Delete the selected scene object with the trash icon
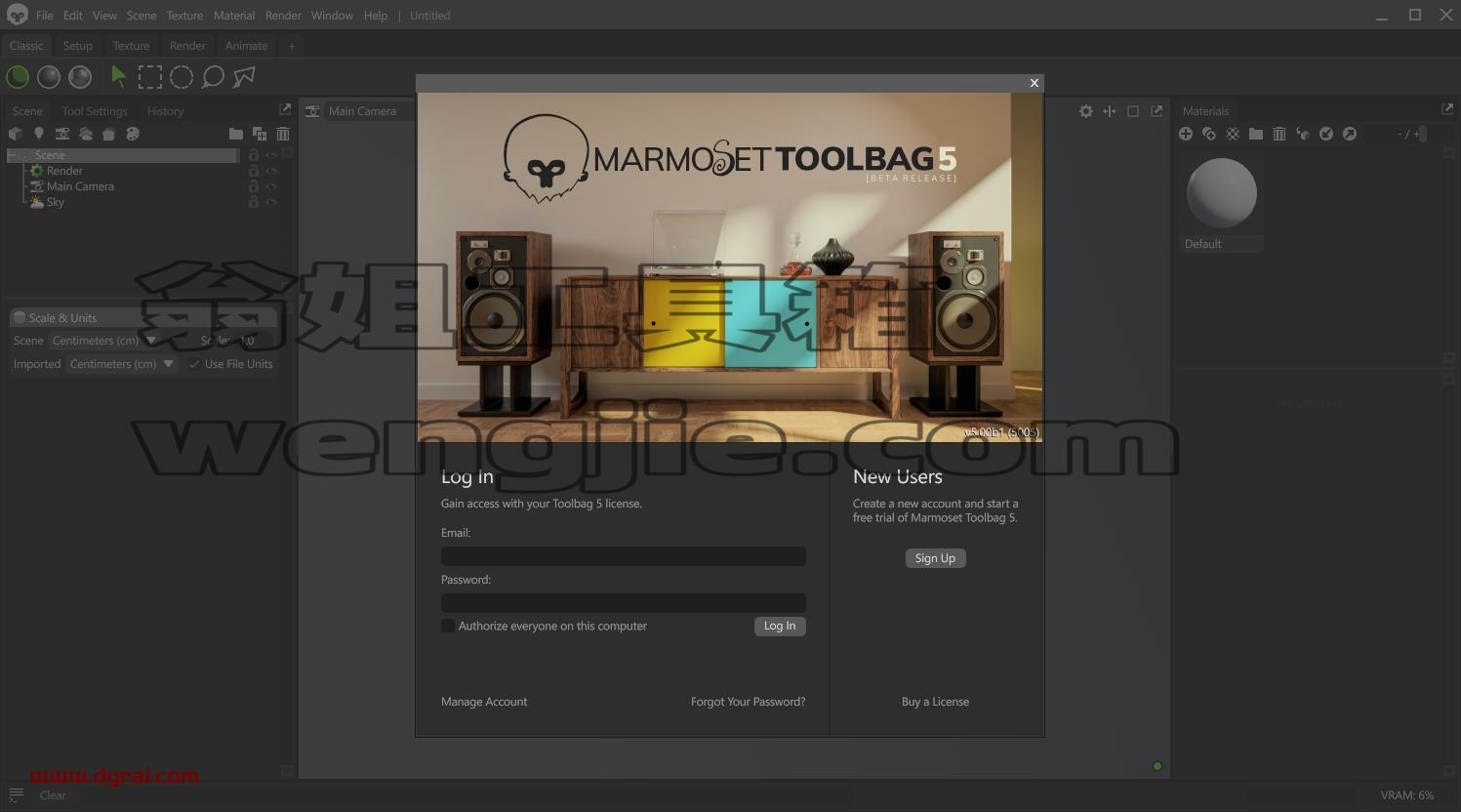 [283, 134]
